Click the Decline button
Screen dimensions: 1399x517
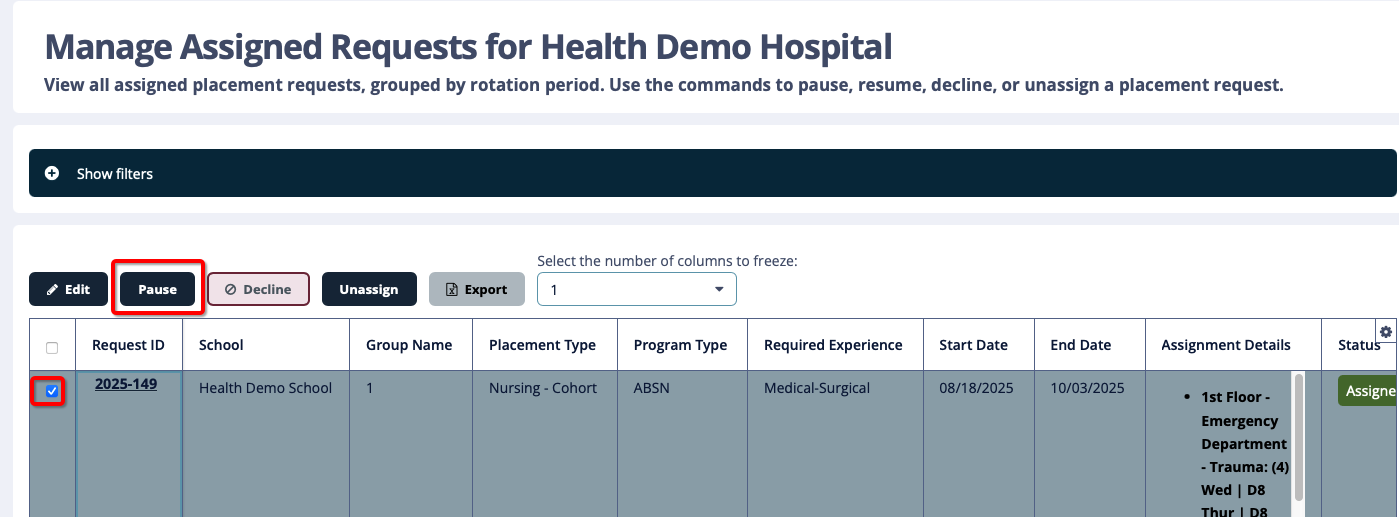pyautogui.click(x=258, y=289)
